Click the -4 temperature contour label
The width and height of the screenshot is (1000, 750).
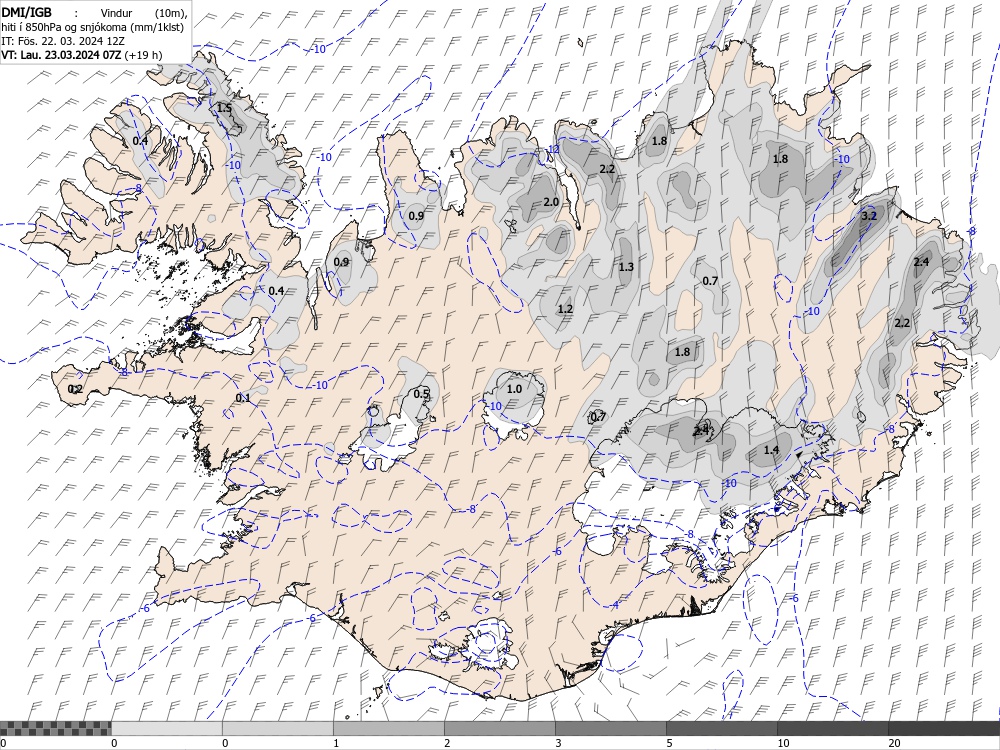coord(615,605)
